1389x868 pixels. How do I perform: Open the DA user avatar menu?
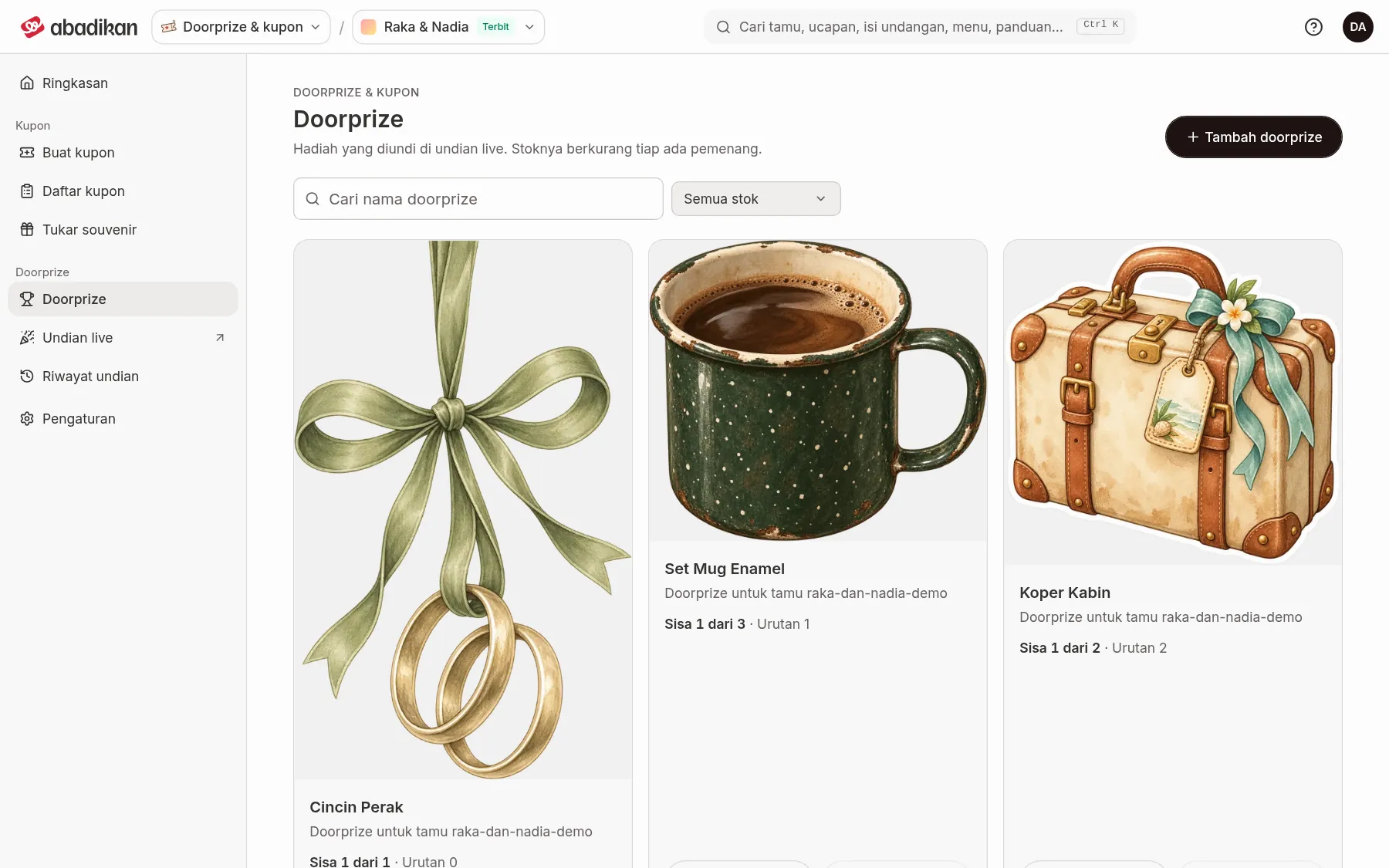pos(1357,27)
